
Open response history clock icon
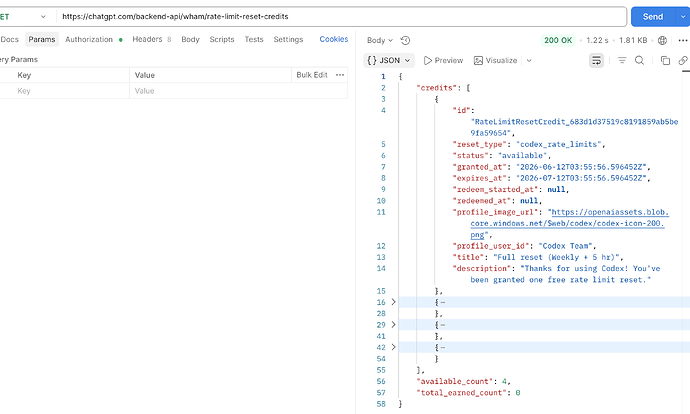coord(405,40)
